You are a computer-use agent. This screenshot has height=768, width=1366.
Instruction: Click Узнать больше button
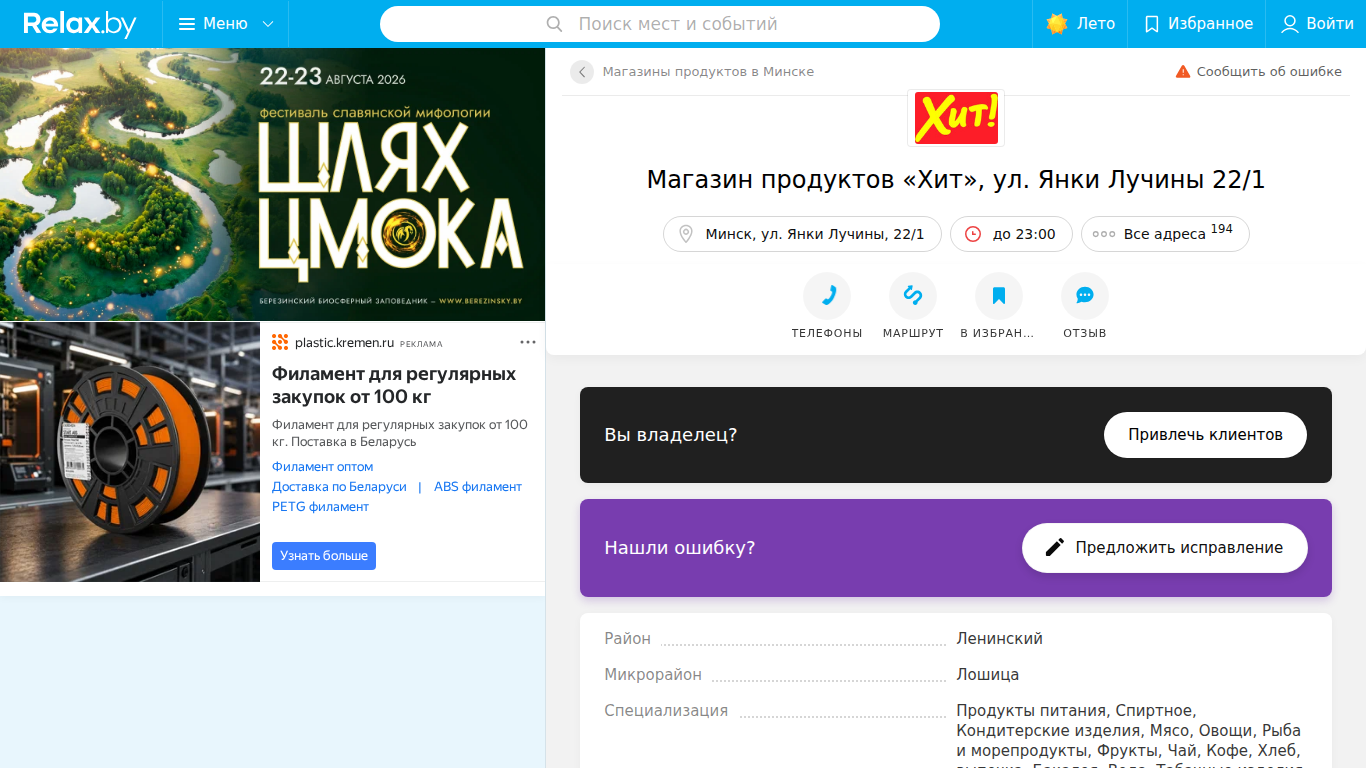[x=324, y=556]
